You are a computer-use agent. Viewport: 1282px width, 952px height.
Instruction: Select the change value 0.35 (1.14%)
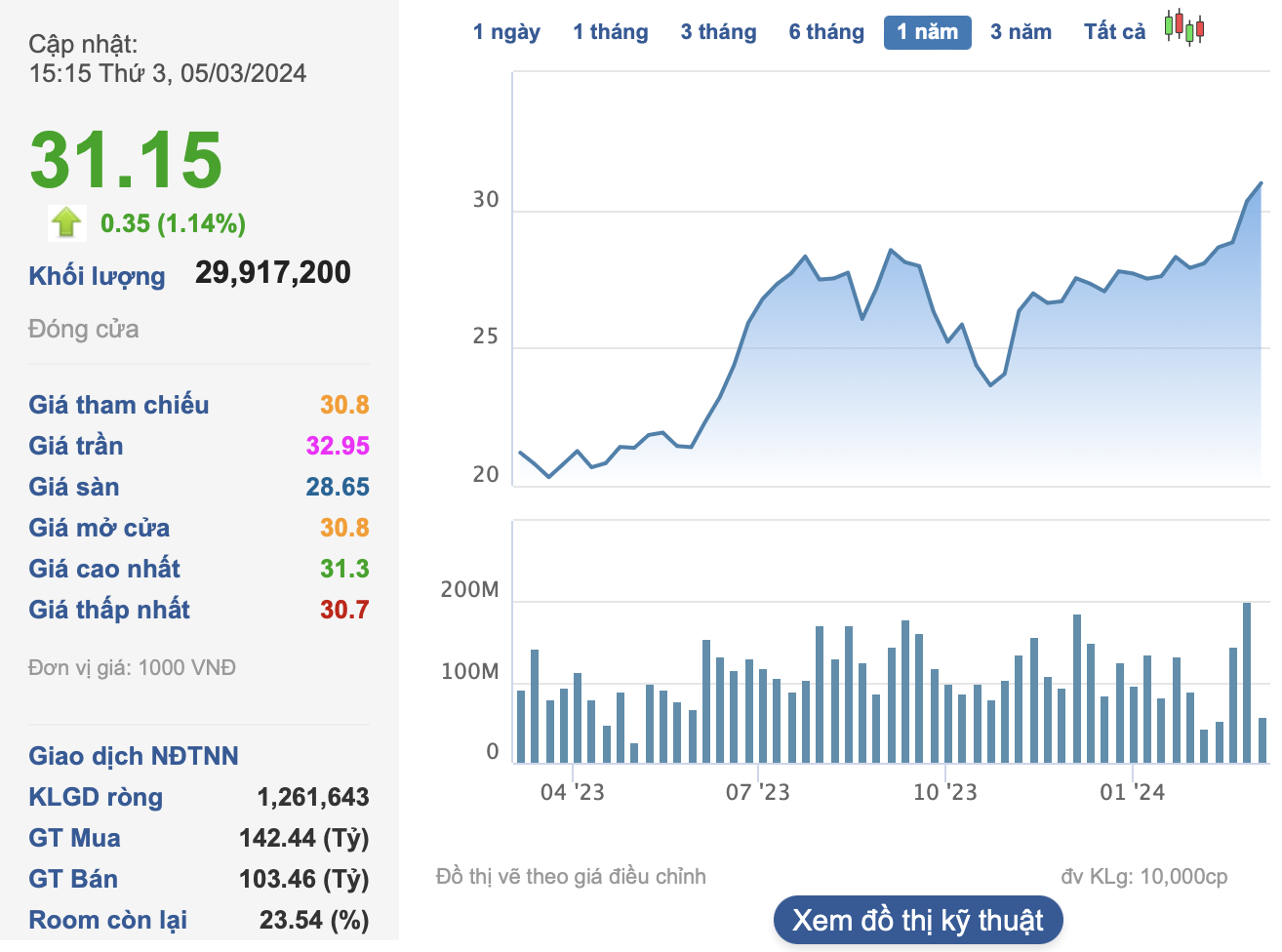pyautogui.click(x=174, y=223)
